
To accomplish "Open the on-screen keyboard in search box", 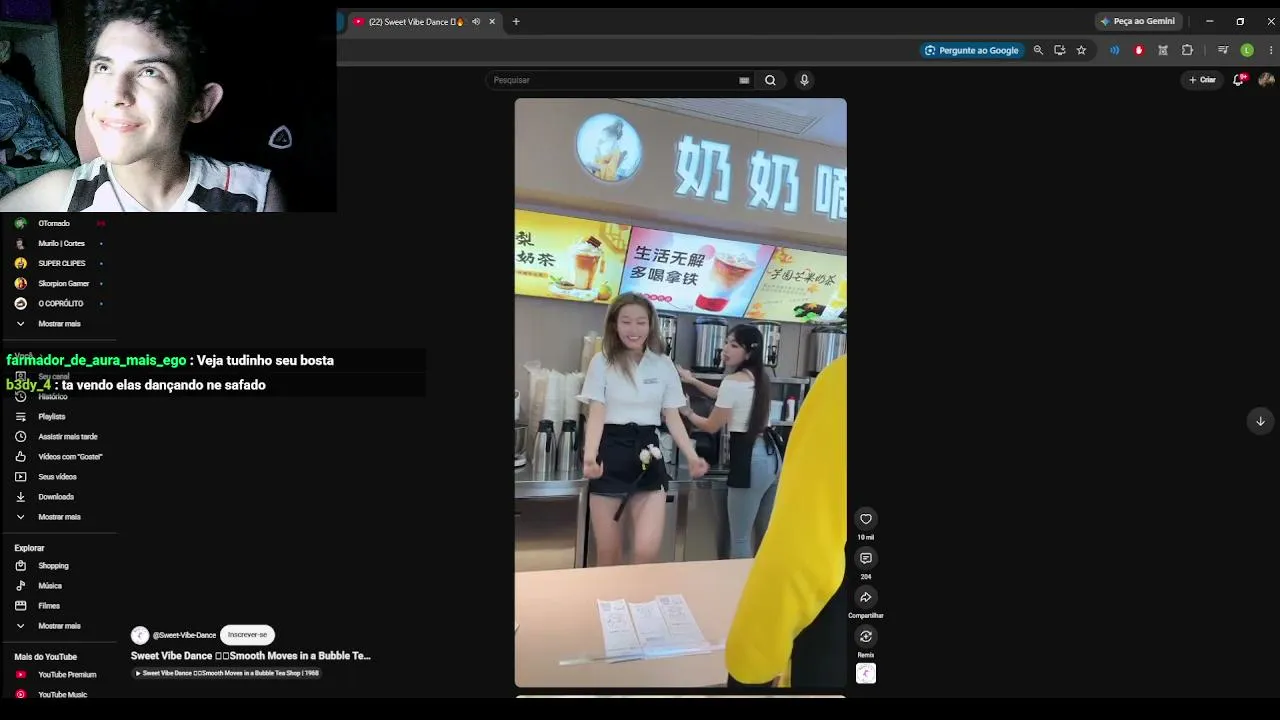I will pyautogui.click(x=744, y=80).
